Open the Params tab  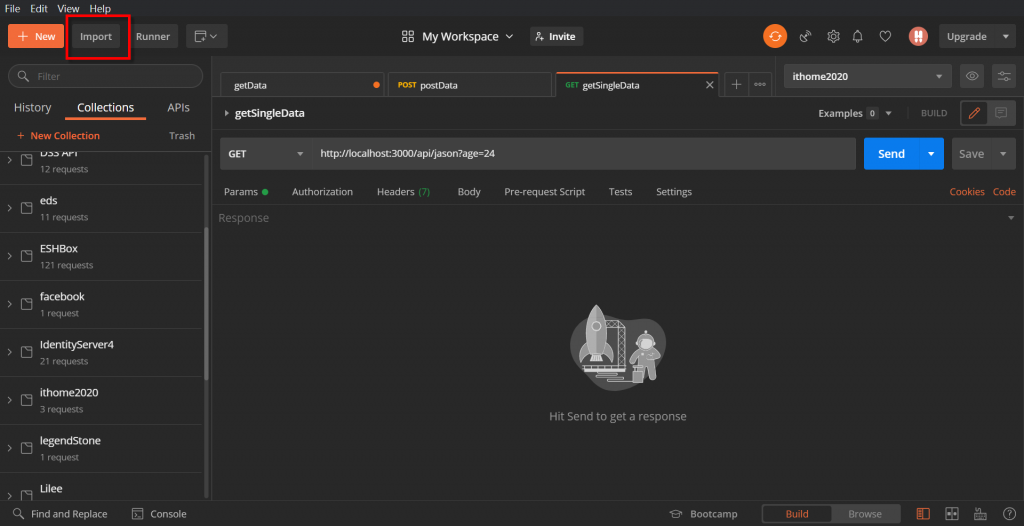tap(246, 192)
